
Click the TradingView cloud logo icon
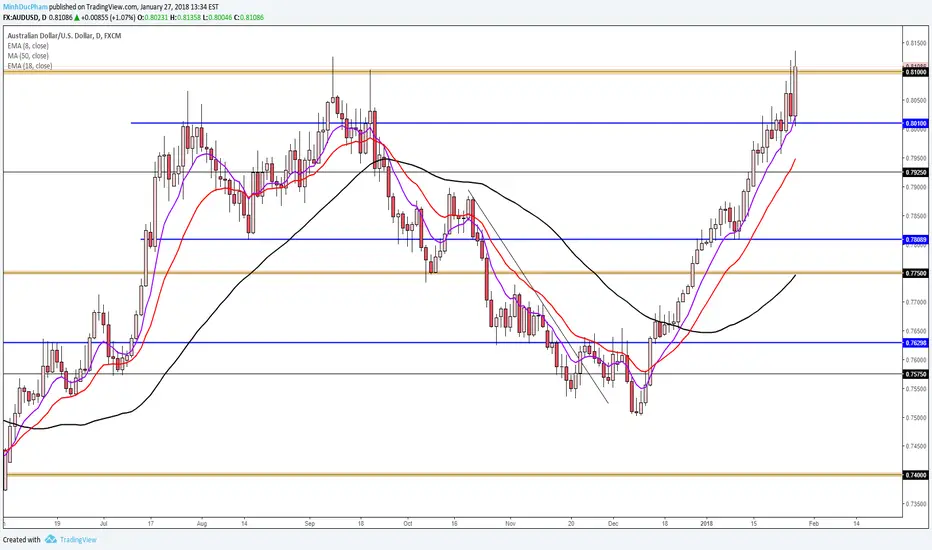tap(51, 539)
